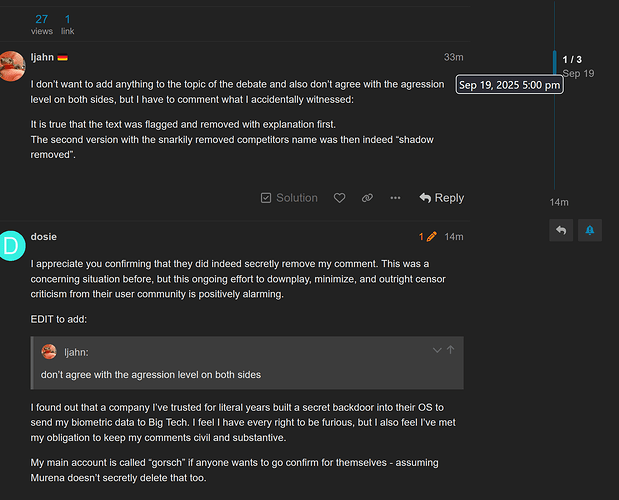Expand the quoted ljahn post
The height and width of the screenshot is (500, 619).
click(x=436, y=350)
